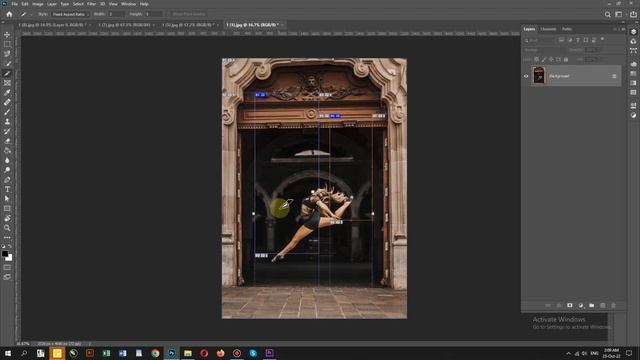Screen dimensions: 640x360
Task: Create a new group in Layers panel
Action: point(591,305)
